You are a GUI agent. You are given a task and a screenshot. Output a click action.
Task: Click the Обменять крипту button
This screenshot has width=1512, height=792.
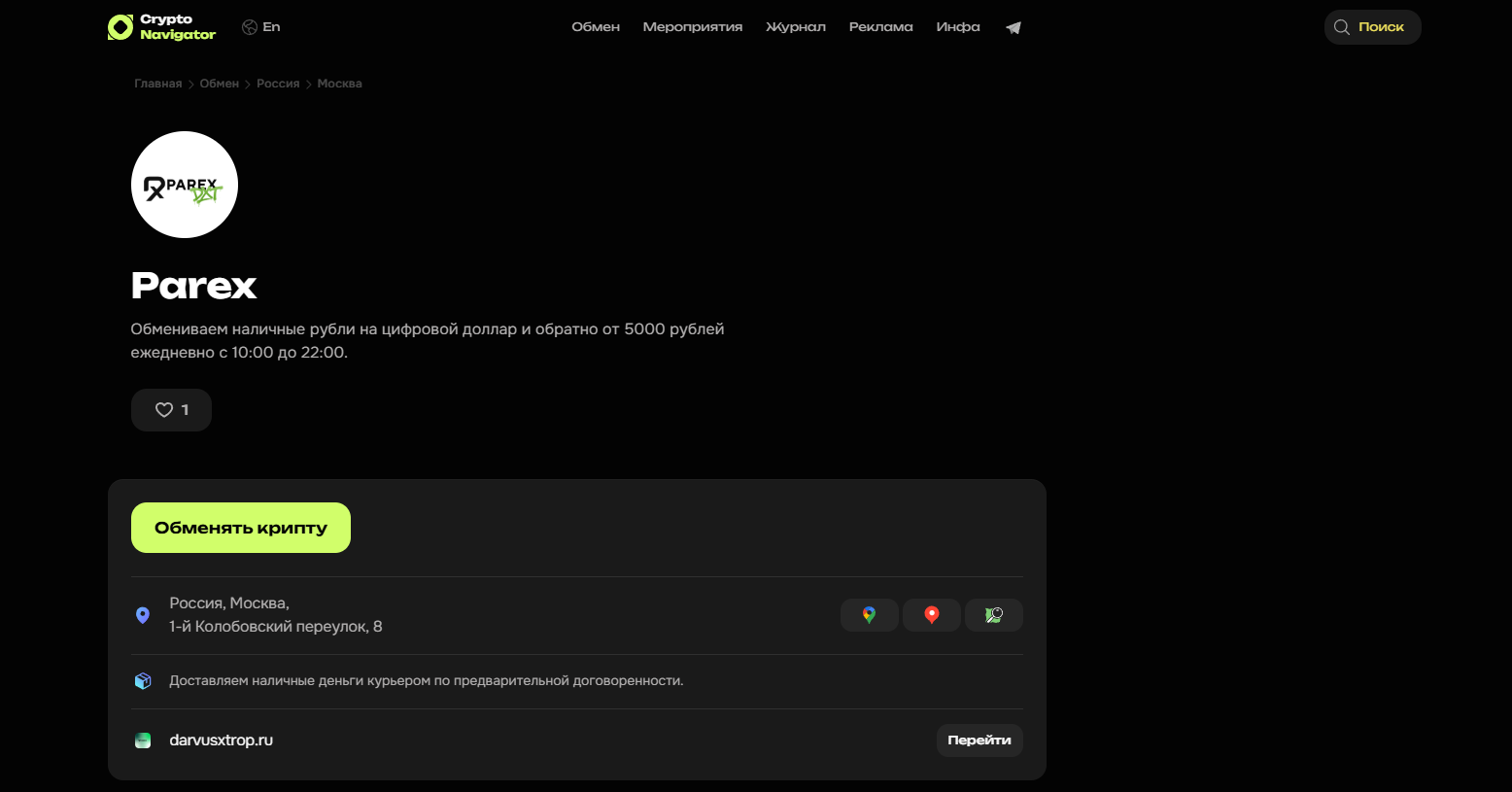tap(240, 527)
